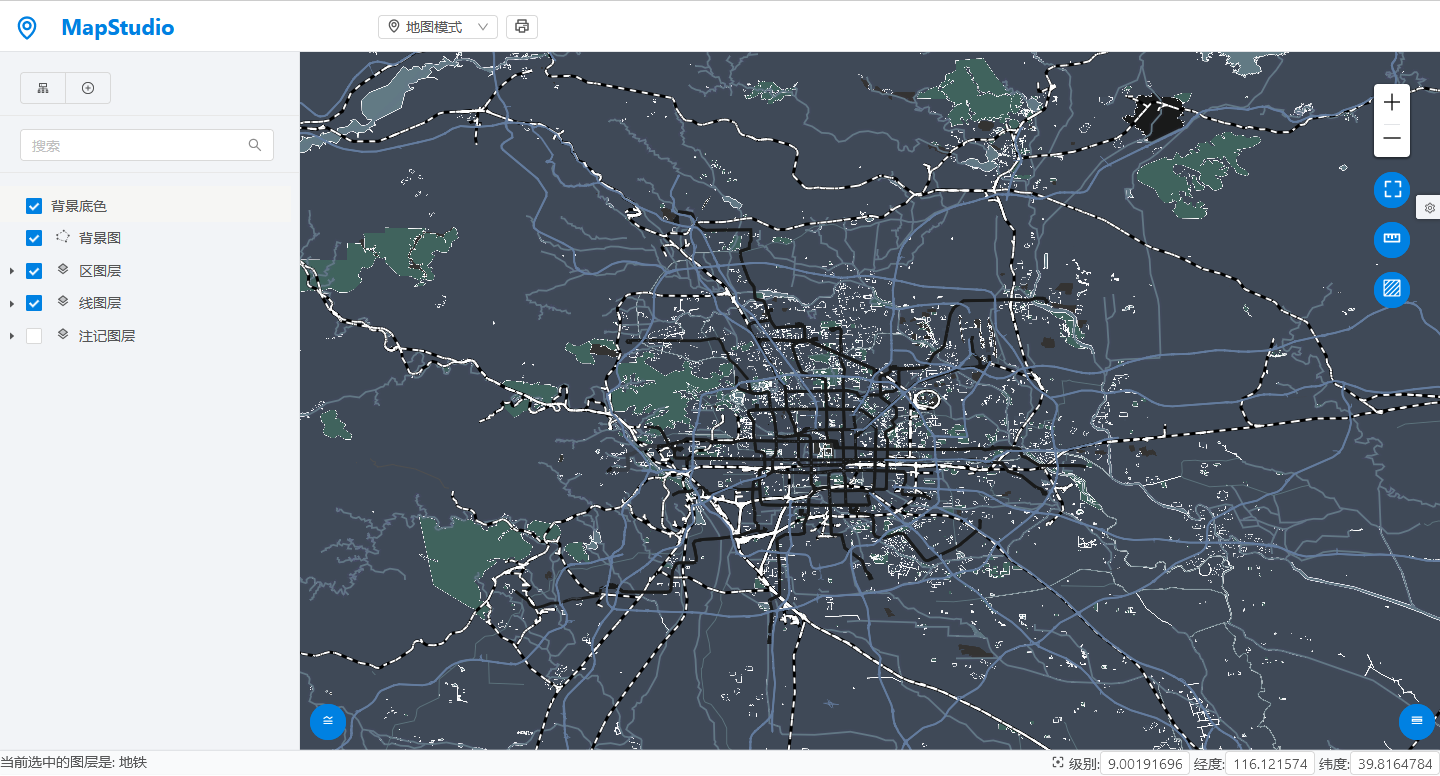
Task: Click the status text 当前选中的图层是: 地铁
Action: point(74,763)
